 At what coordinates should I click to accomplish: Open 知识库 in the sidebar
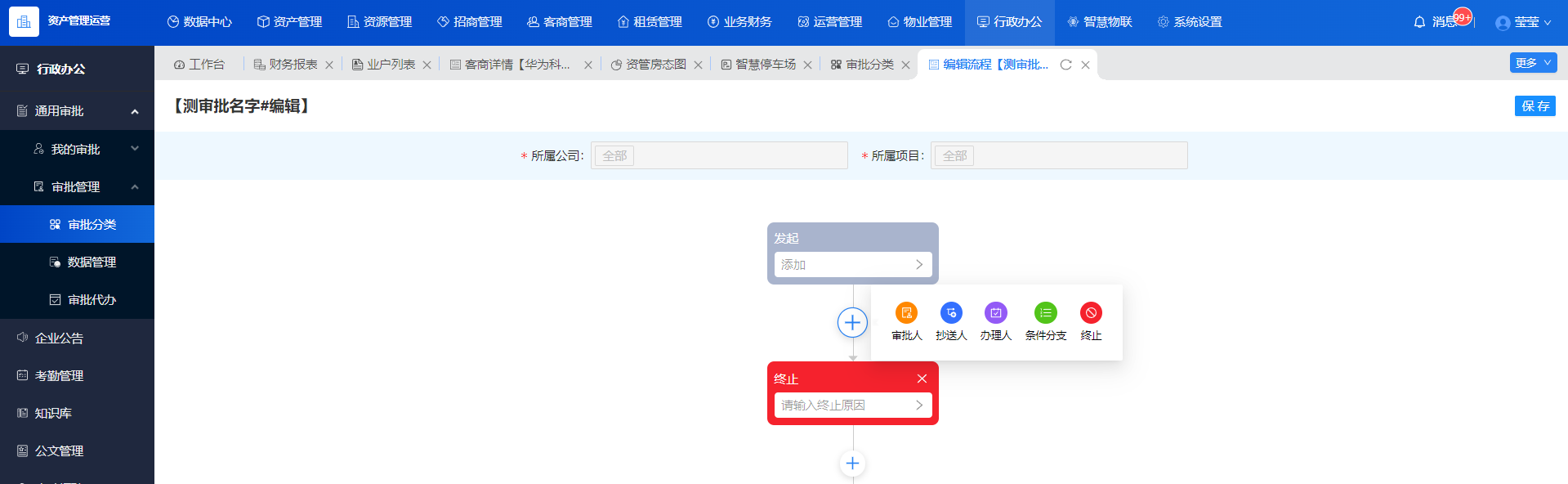coord(77,413)
